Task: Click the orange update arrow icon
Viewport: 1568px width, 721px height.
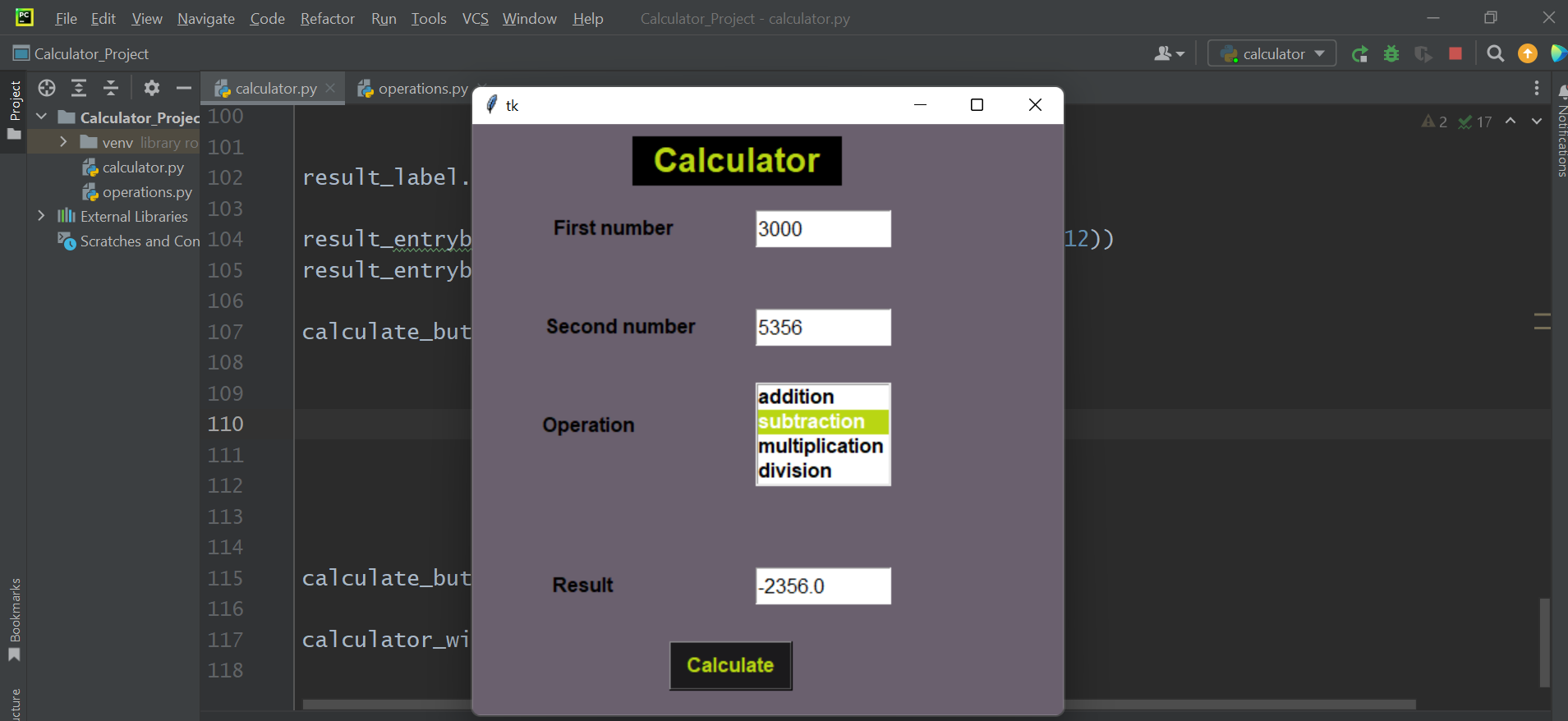Action: pos(1528,54)
